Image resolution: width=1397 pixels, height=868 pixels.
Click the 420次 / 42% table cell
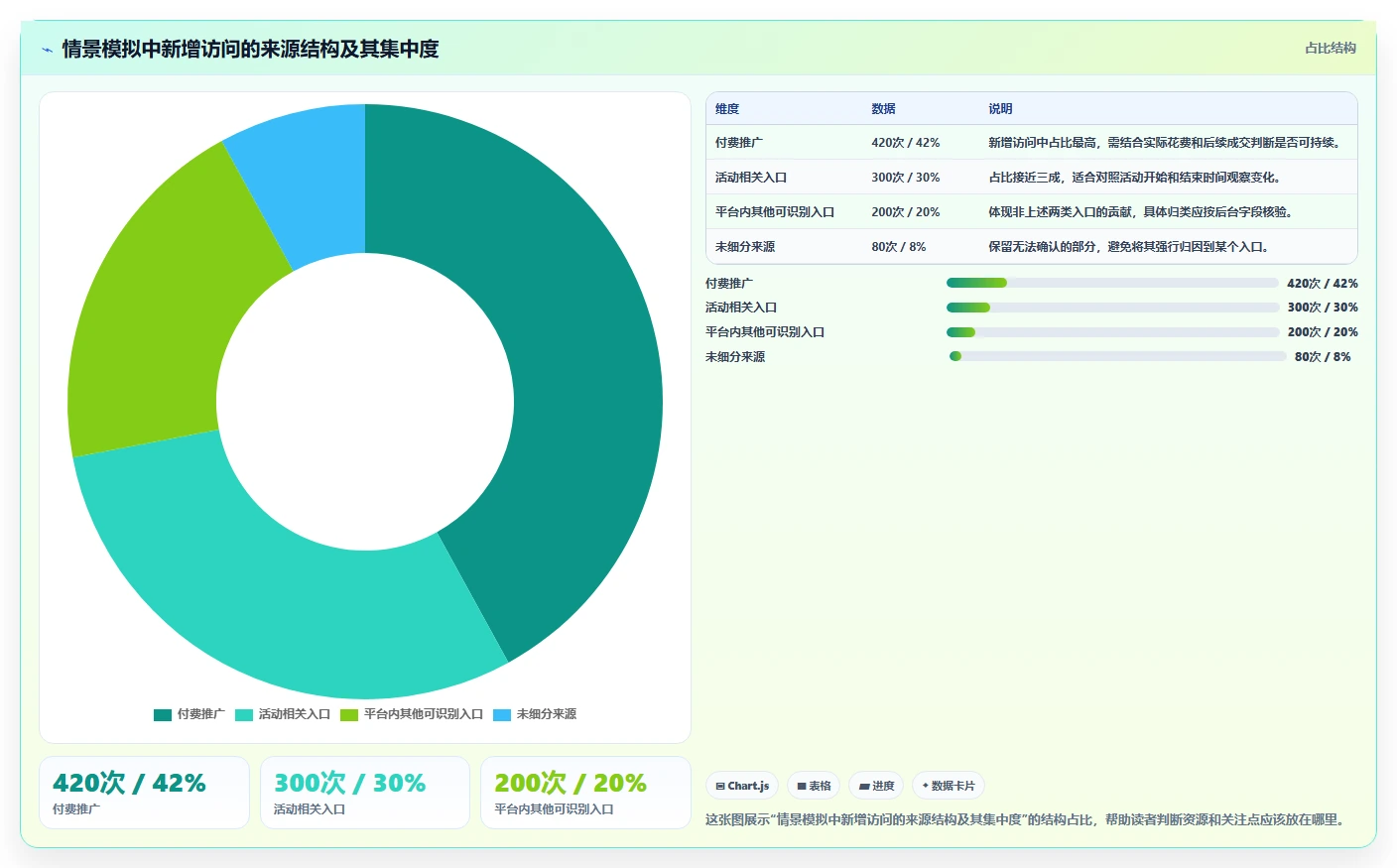click(x=906, y=143)
